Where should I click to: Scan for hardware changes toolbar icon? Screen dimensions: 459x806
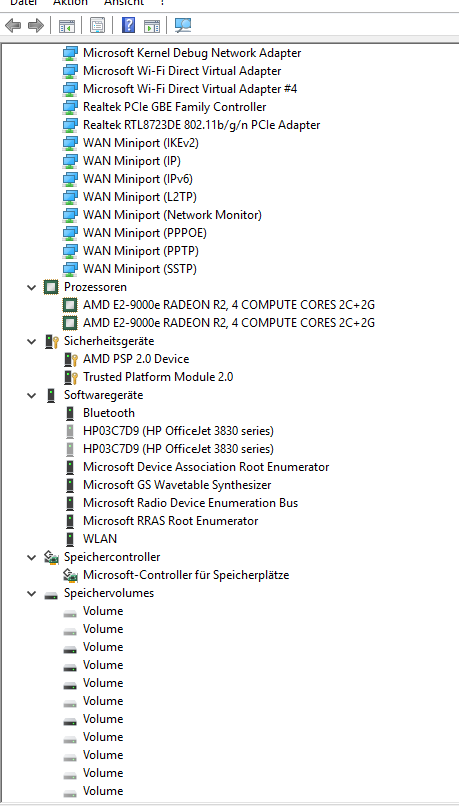click(x=182, y=25)
